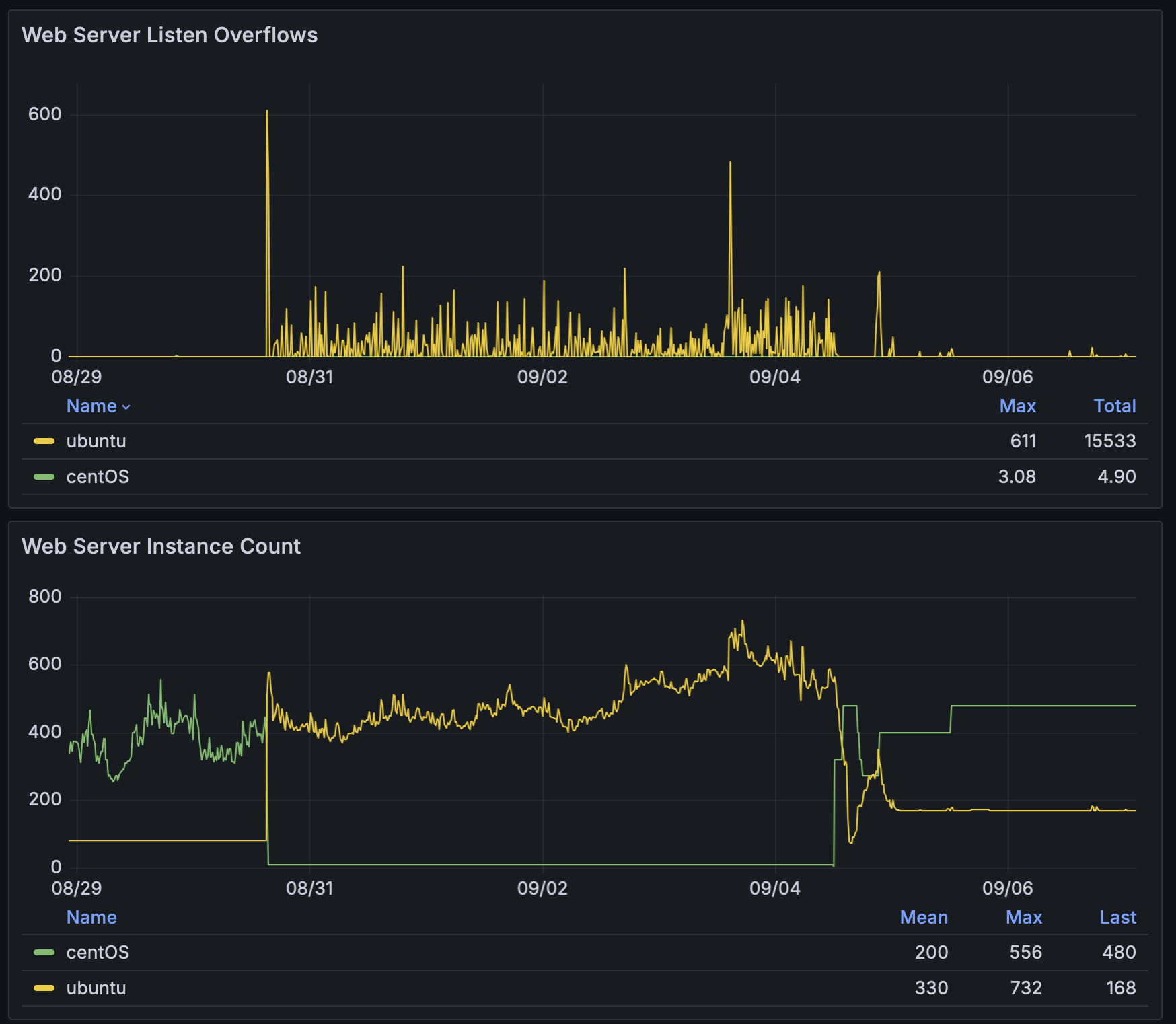The height and width of the screenshot is (1024, 1176).
Task: Toggle ubuntu series in Listen Overflows legend
Action: tap(96, 441)
